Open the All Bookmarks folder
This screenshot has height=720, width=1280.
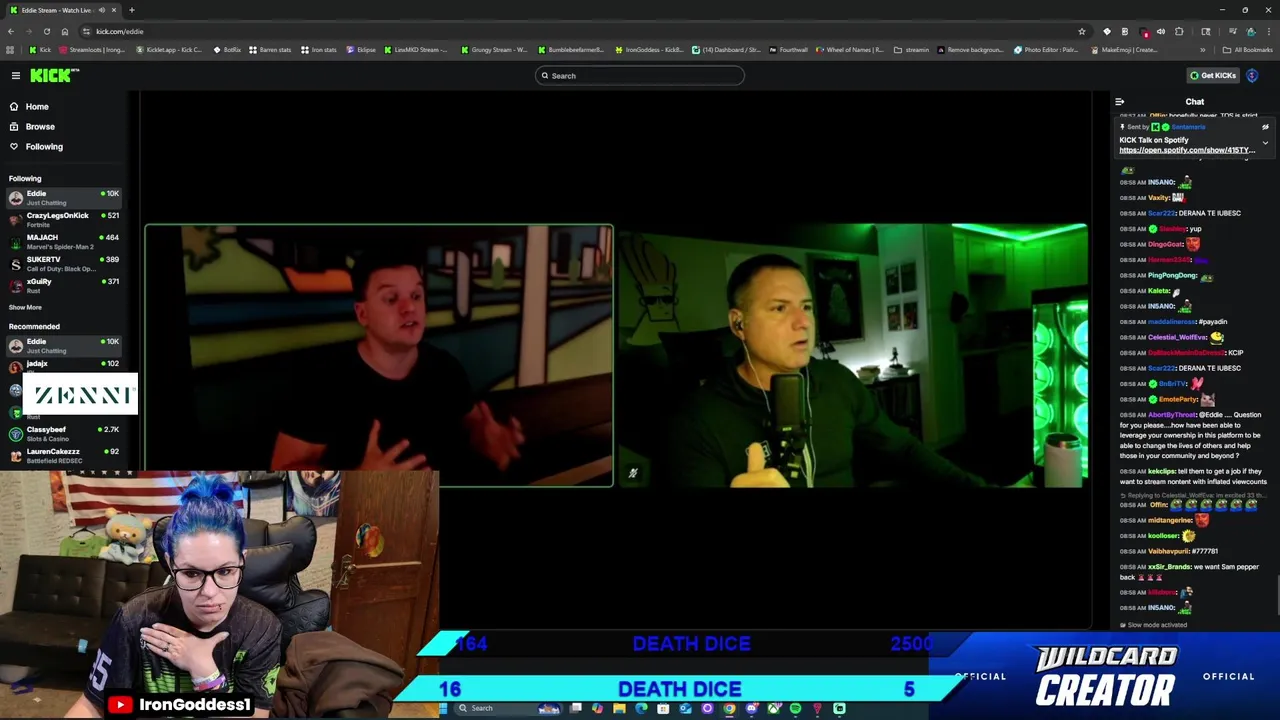pyautogui.click(x=1248, y=50)
